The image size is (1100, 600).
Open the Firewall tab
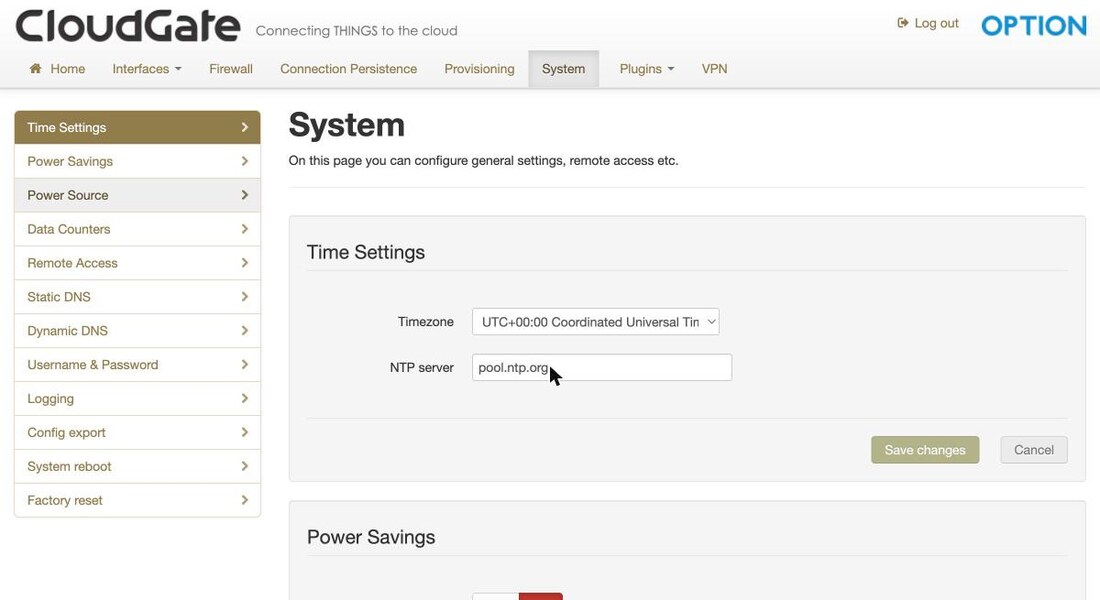231,69
